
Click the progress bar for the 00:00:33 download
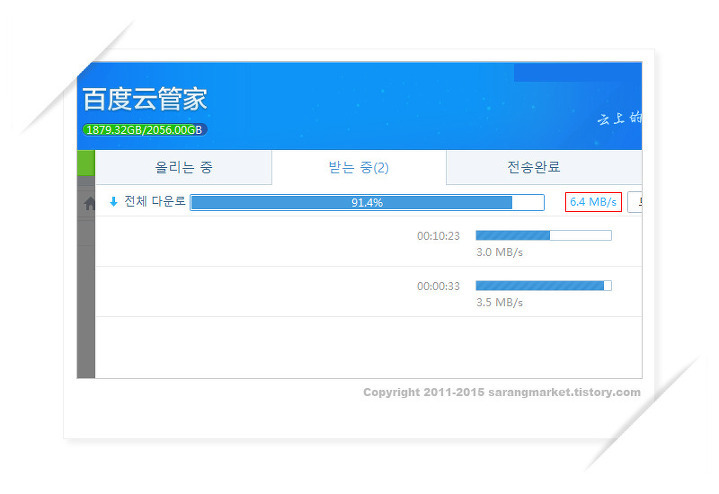point(543,286)
